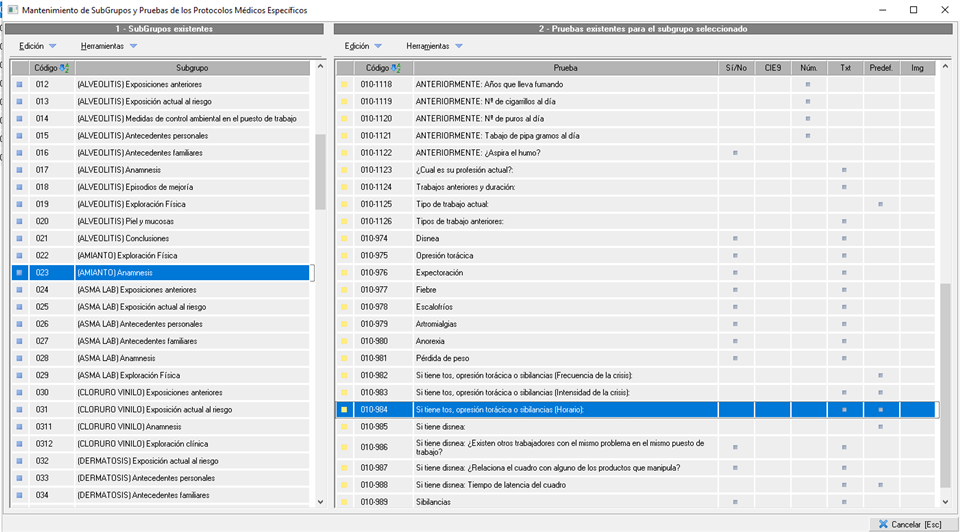
Task: Click the blue icon beside subgroup 030
Action: point(20,393)
